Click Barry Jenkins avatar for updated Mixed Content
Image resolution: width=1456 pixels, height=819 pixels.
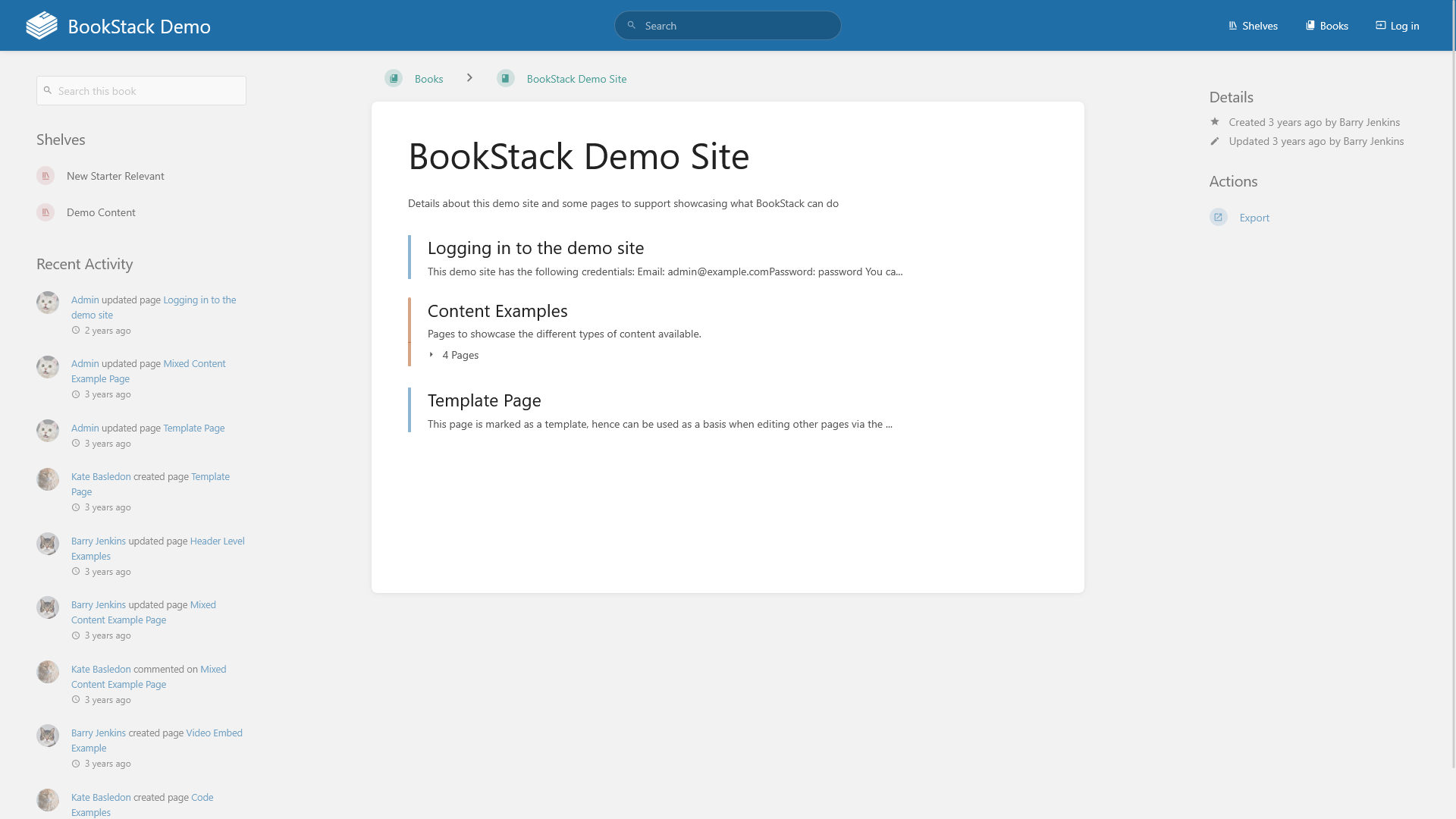coord(48,607)
